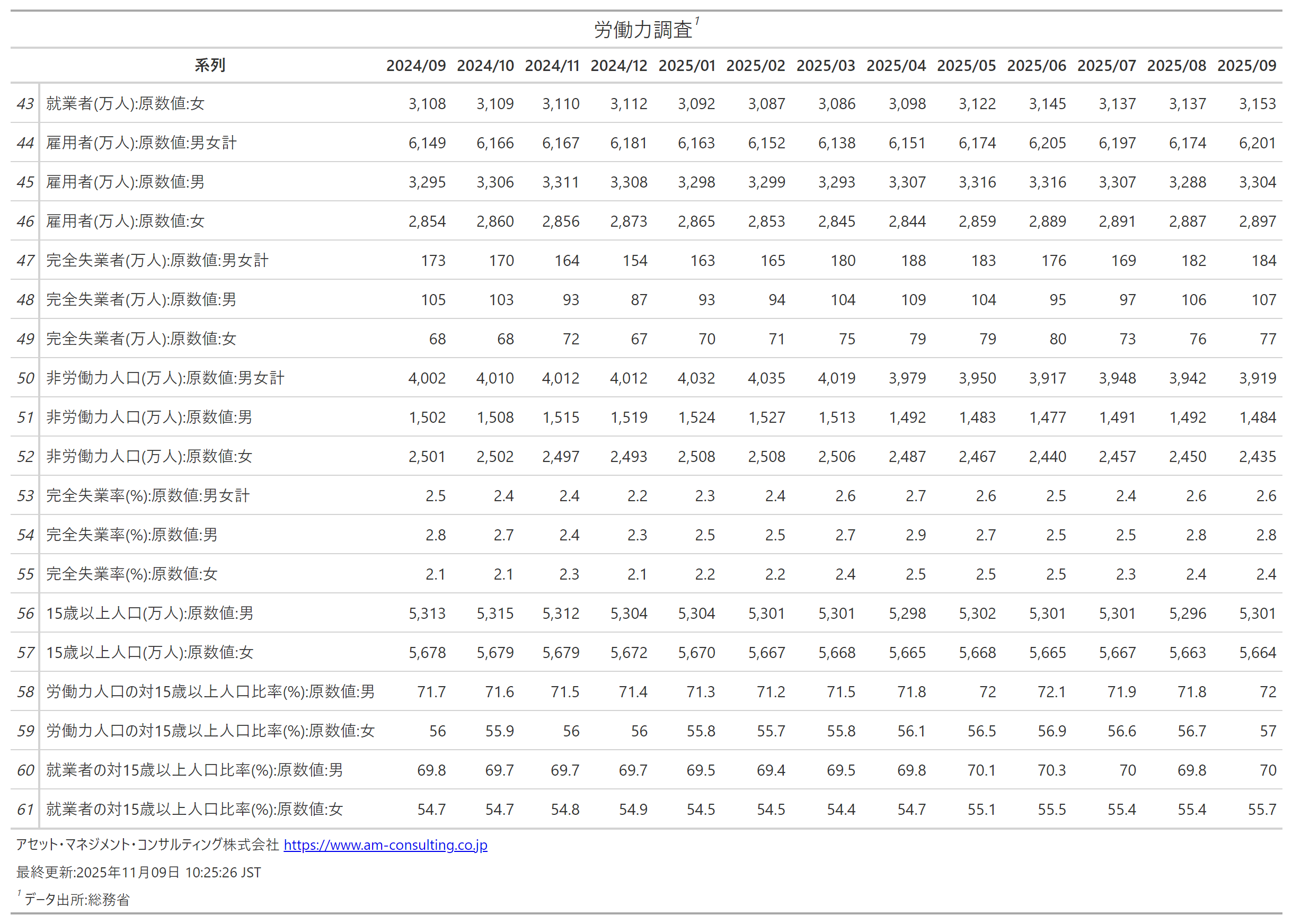Click the 2024/11 column header
Screen dimensions: 1292x924
click(x=552, y=65)
